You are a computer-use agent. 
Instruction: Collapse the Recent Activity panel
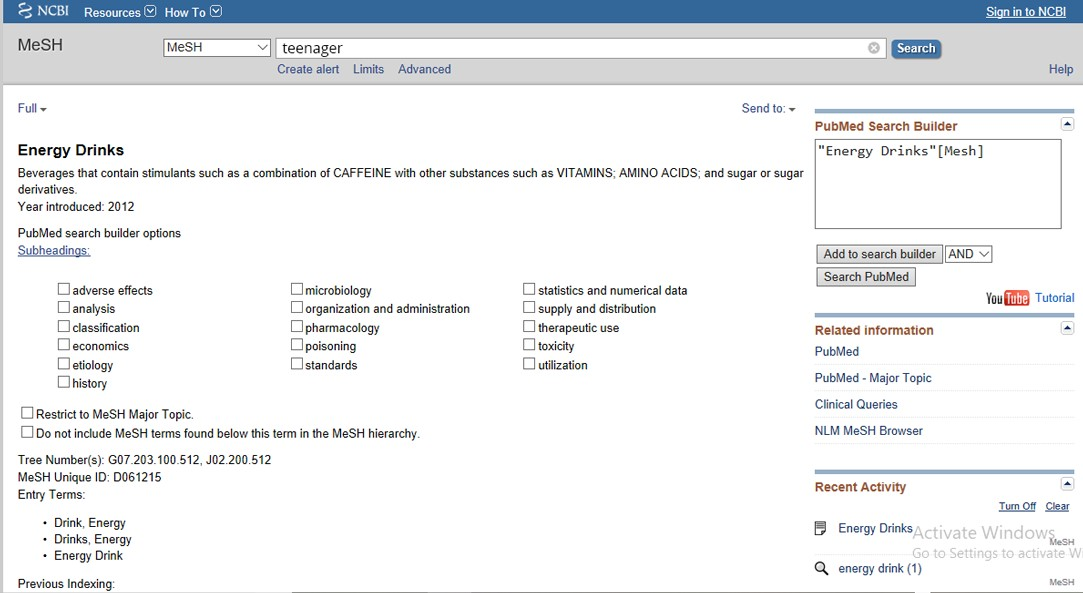(1067, 485)
